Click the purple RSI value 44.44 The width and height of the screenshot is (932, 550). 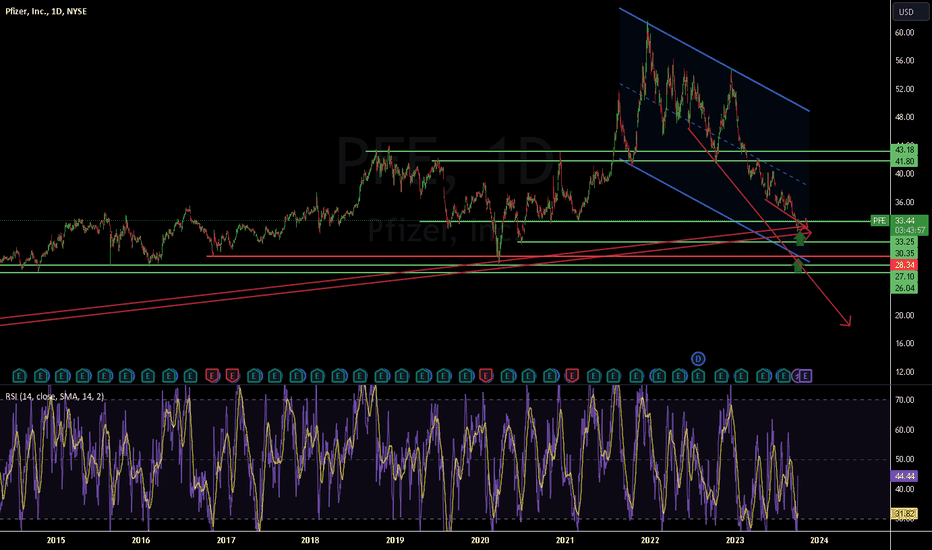905,476
